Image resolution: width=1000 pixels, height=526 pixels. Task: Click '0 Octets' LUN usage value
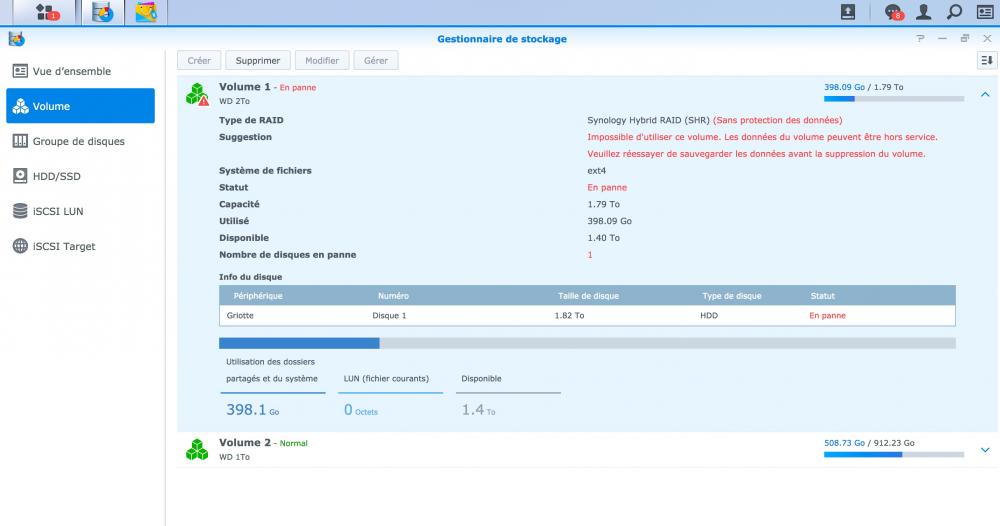360,410
